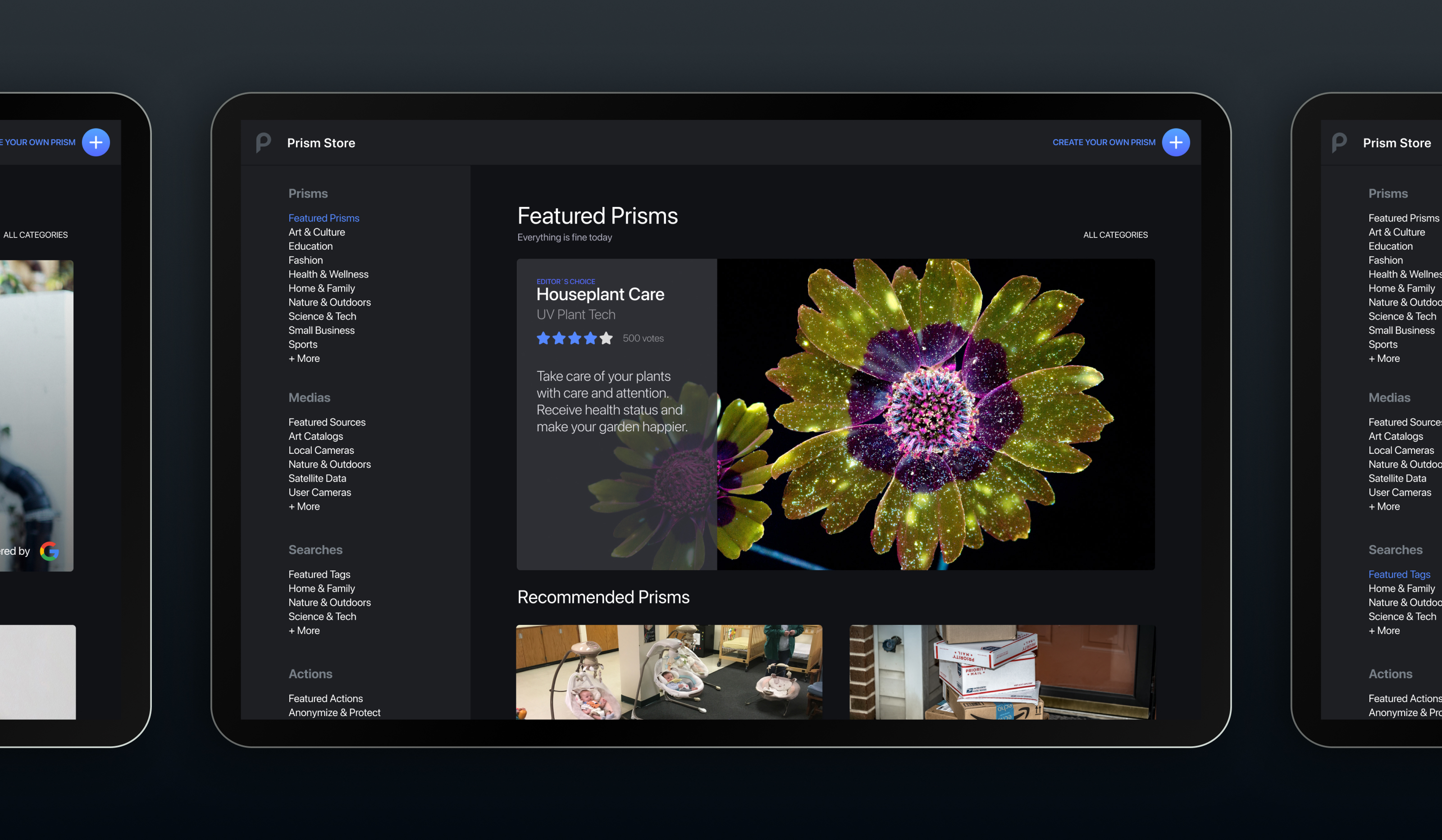Expand + More under Medias in center sidebar

(x=304, y=507)
